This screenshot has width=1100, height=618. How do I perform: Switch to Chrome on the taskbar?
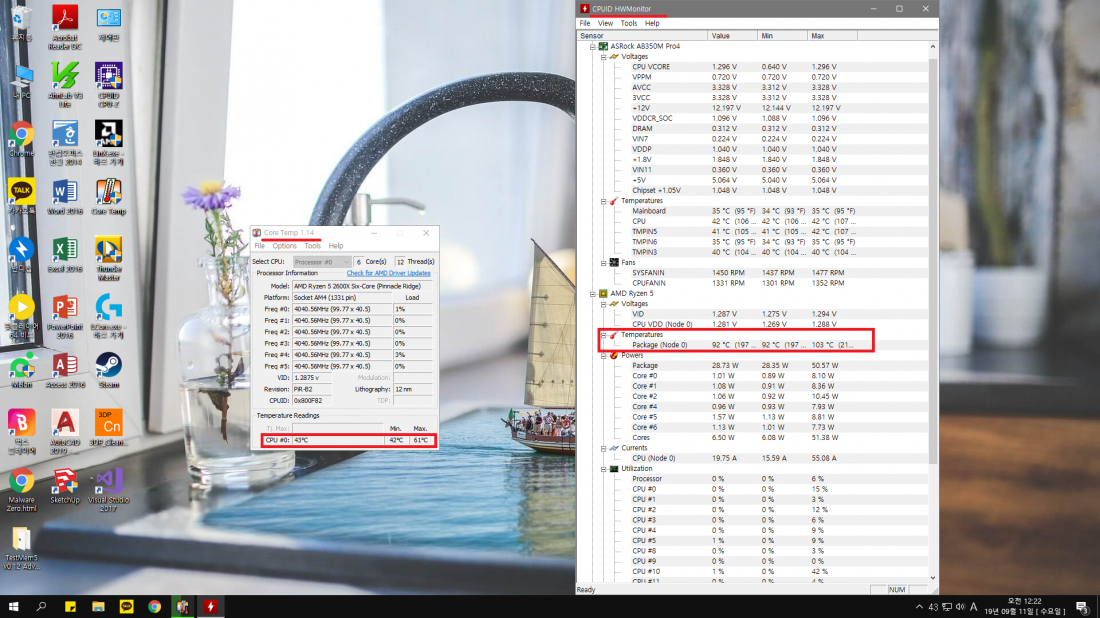coord(154,607)
